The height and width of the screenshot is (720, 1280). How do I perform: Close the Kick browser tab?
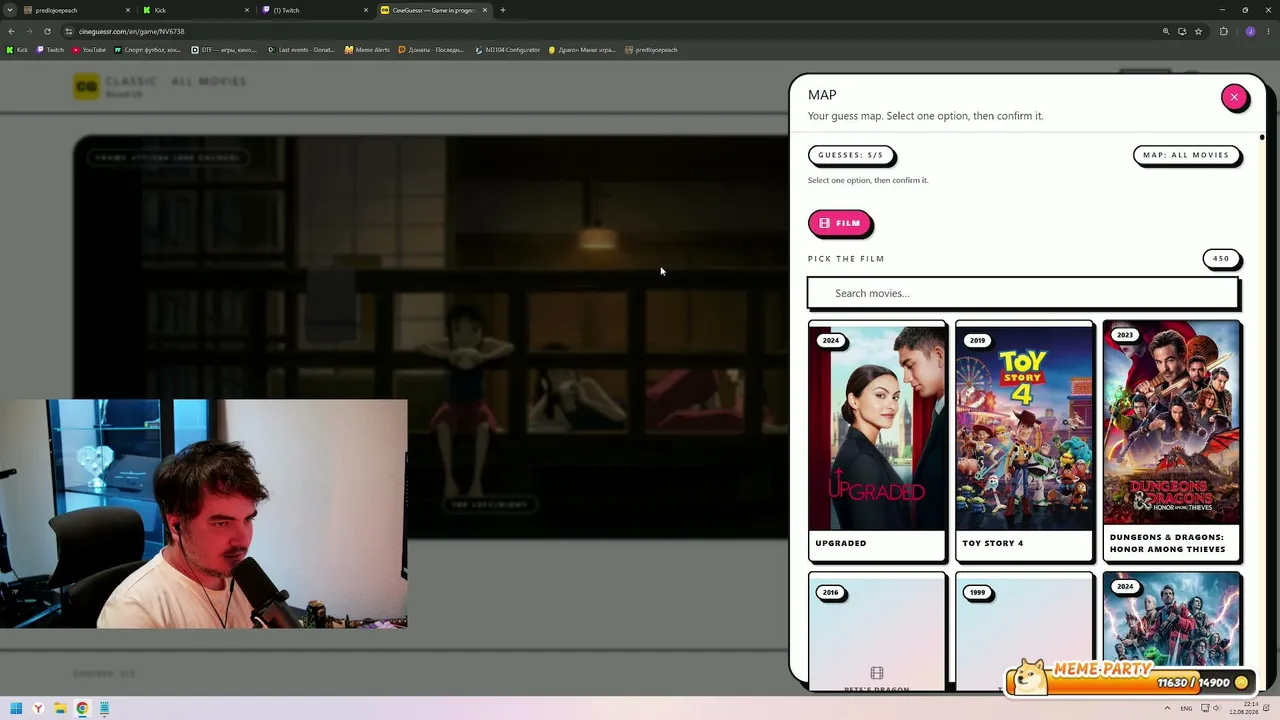[247, 10]
